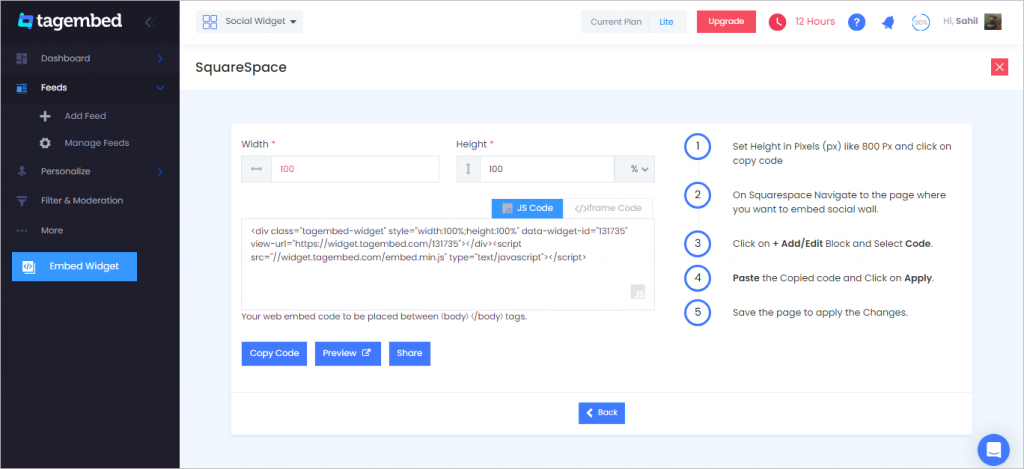This screenshot has width=1024, height=469.
Task: Click the Preview button
Action: point(348,353)
